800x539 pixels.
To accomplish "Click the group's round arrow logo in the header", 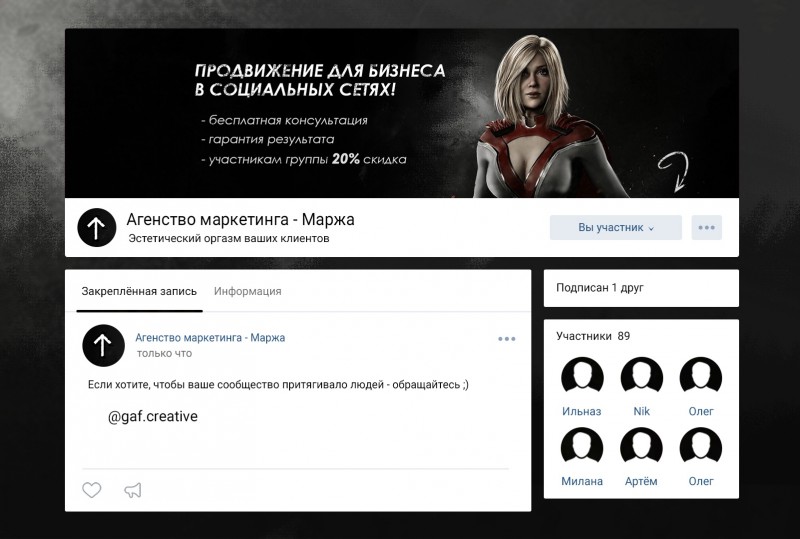I will 97,228.
